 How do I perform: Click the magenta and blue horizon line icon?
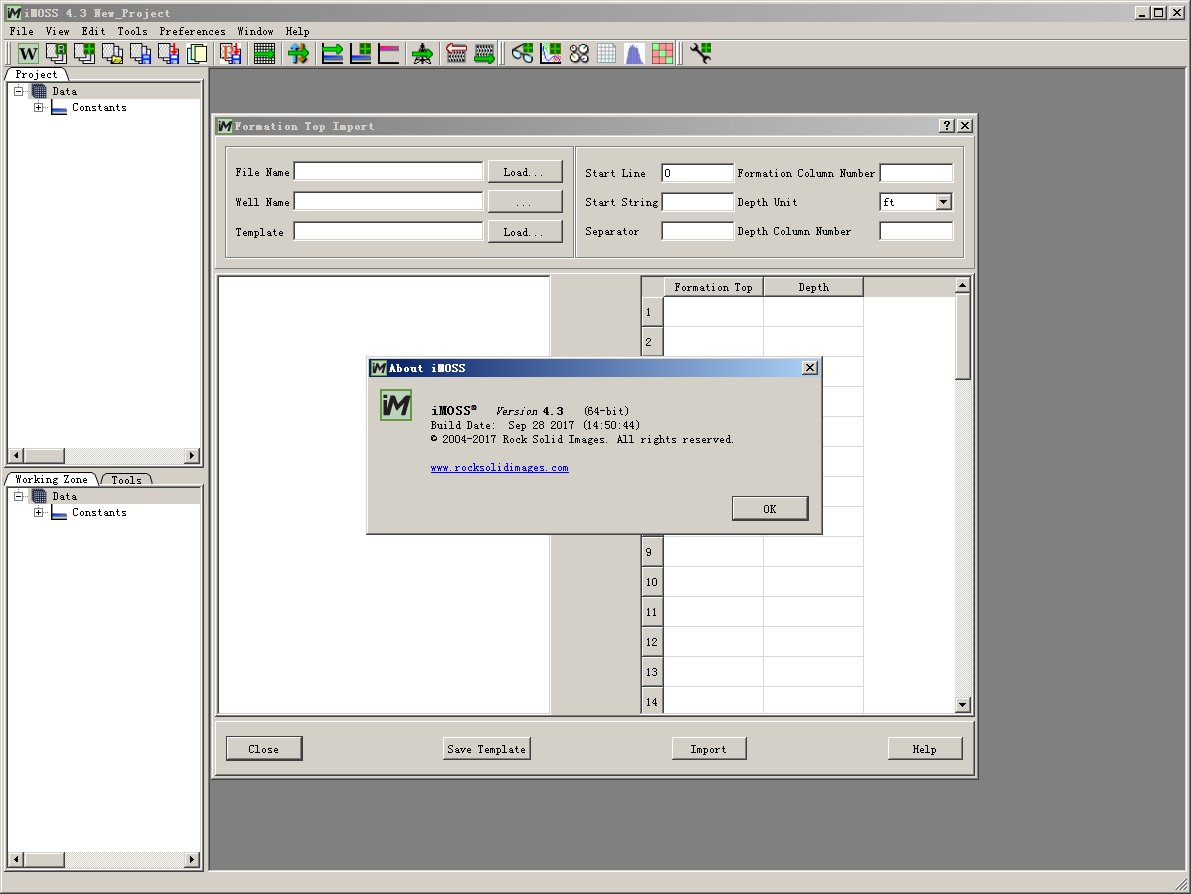click(x=388, y=53)
